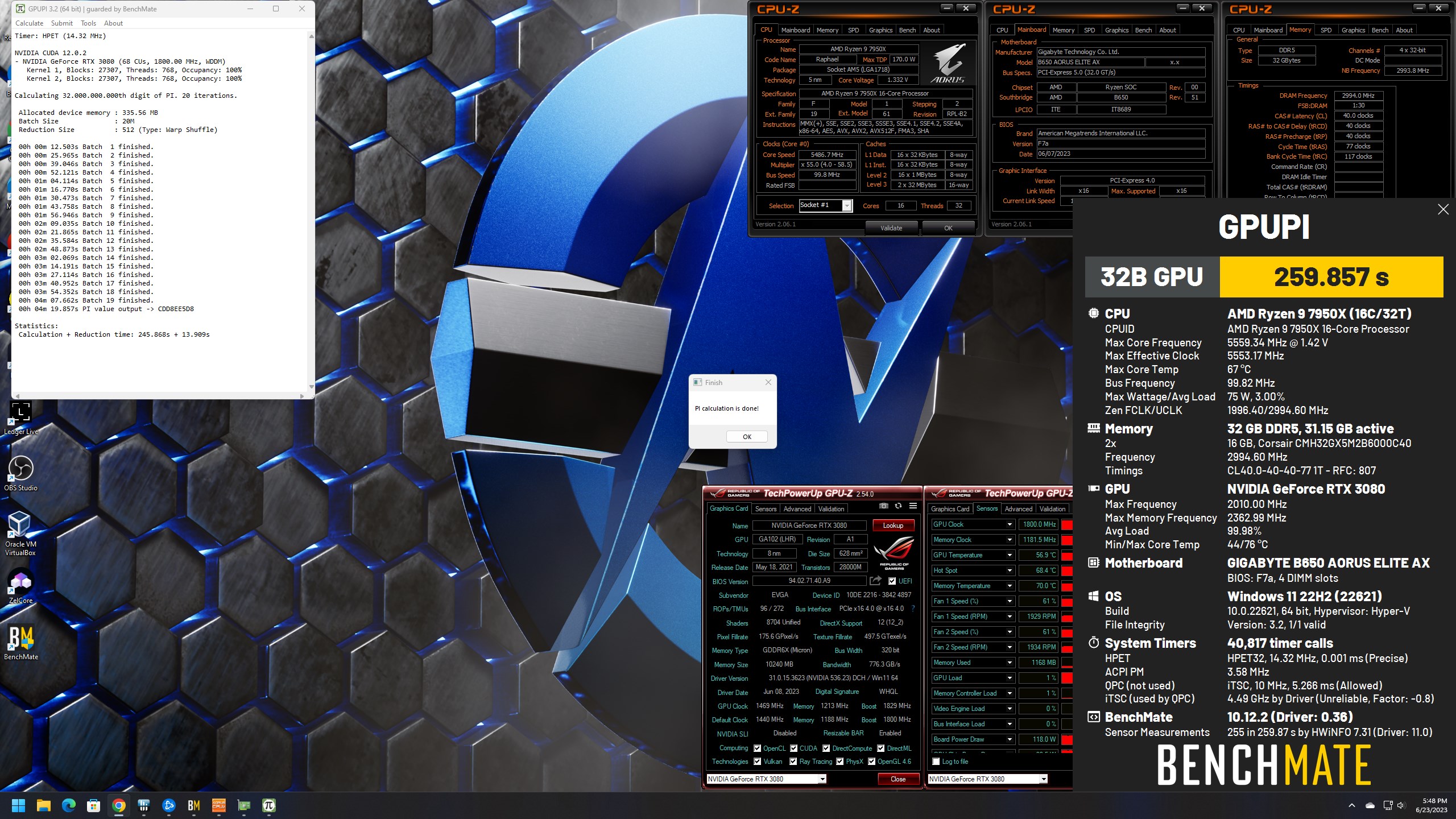
Task: Open Microsoft Store from taskbar
Action: click(x=94, y=805)
